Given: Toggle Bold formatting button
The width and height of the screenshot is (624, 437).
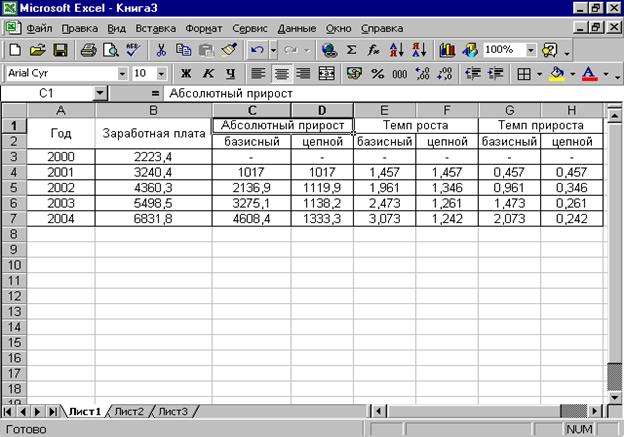Looking at the screenshot, I should click(x=185, y=73).
